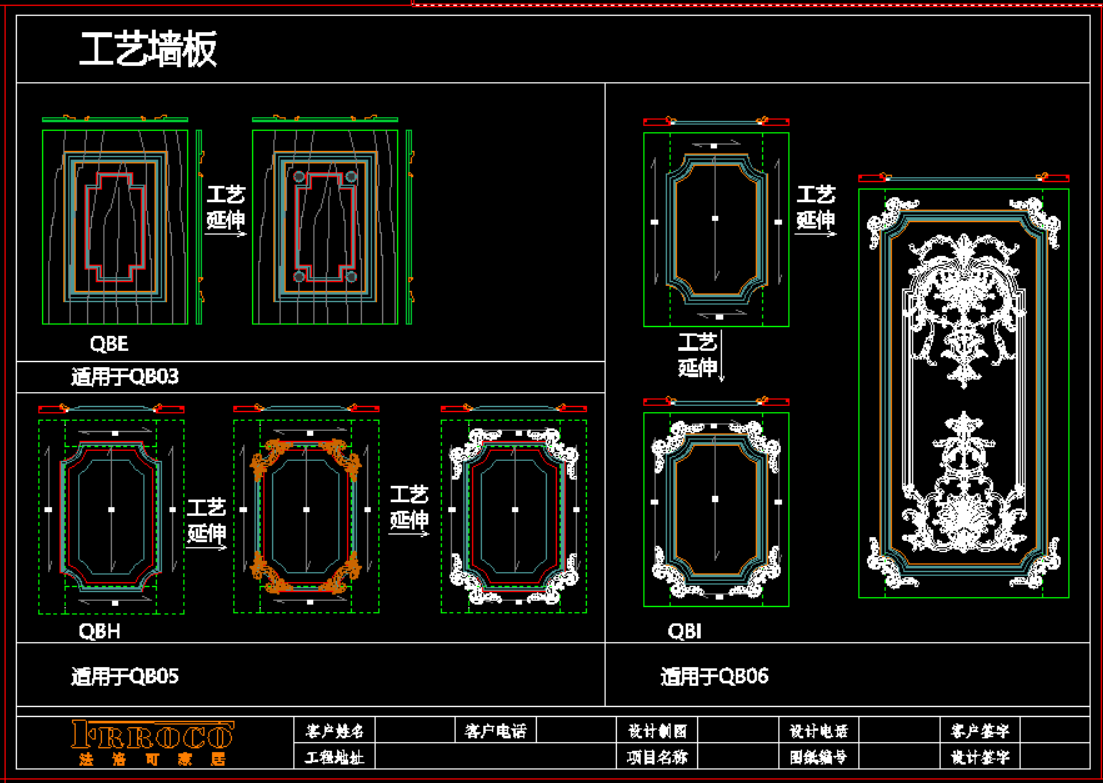This screenshot has width=1103, height=783.
Task: Click the 图纸编号 field label
Action: pyautogui.click(x=818, y=757)
